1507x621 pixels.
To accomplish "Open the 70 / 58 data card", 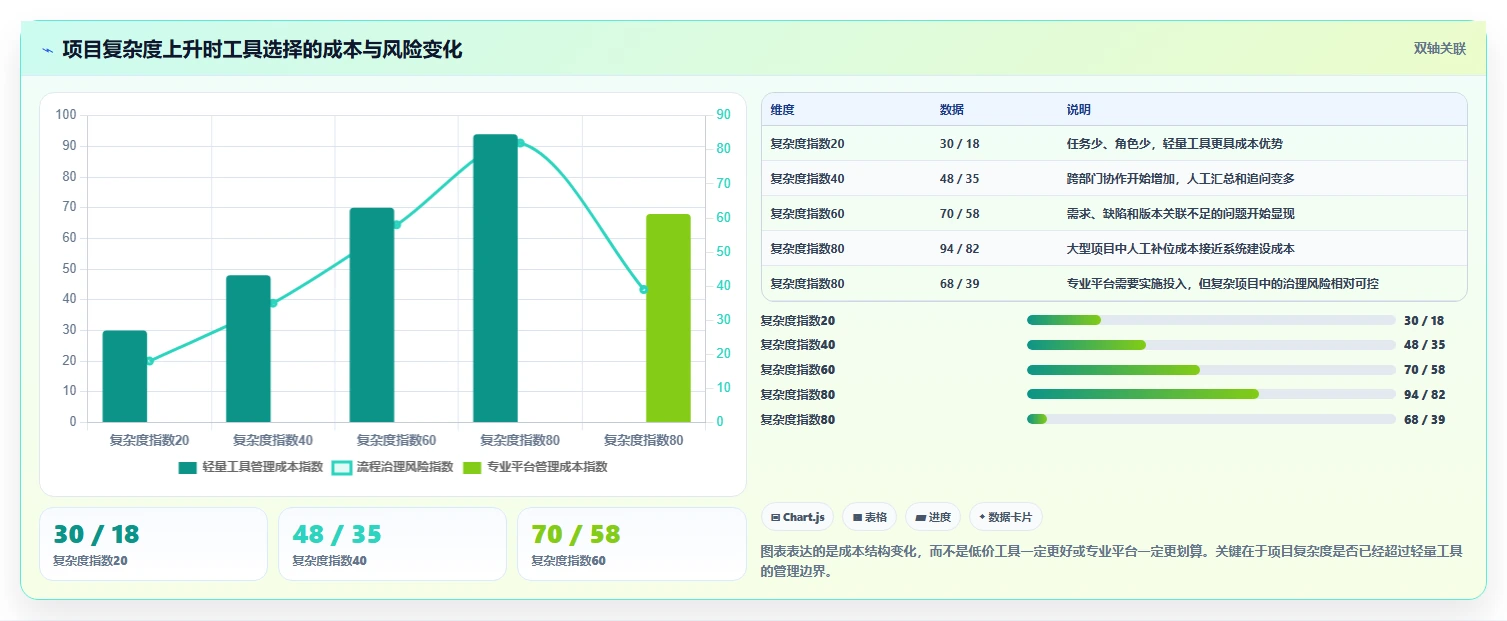I will [631, 544].
